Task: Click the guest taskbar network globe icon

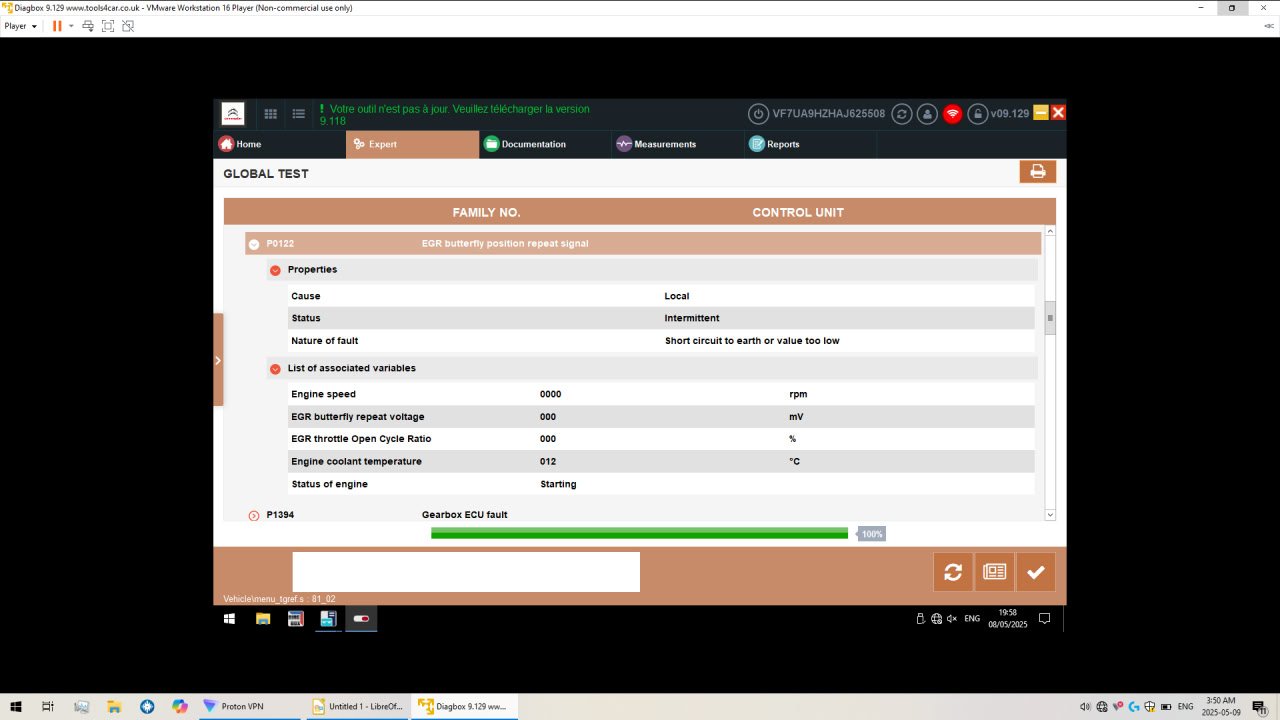Action: click(936, 619)
